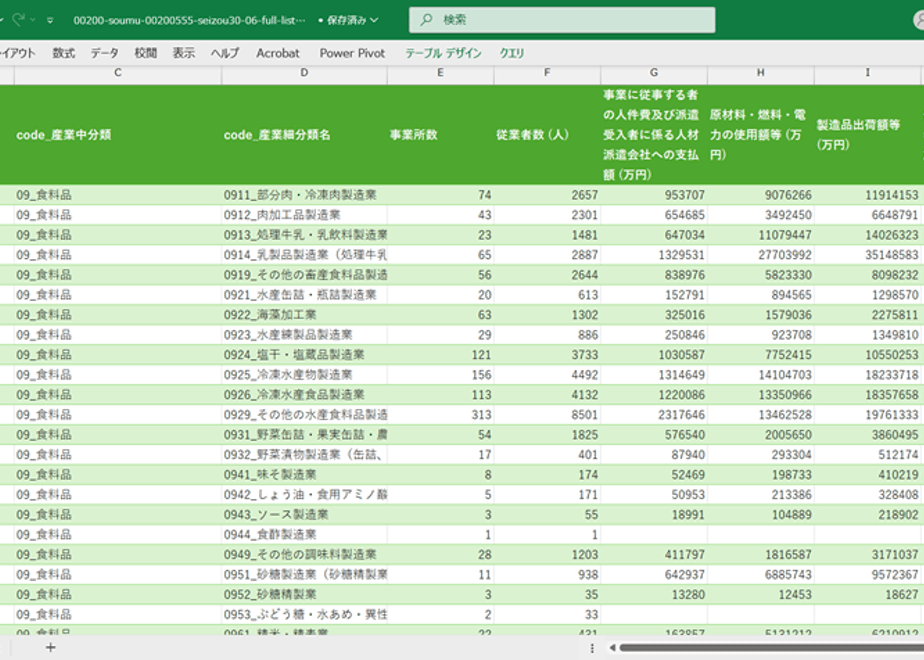924x660 pixels.
Task: Click the 事業所数 header cell
Action: click(x=440, y=135)
